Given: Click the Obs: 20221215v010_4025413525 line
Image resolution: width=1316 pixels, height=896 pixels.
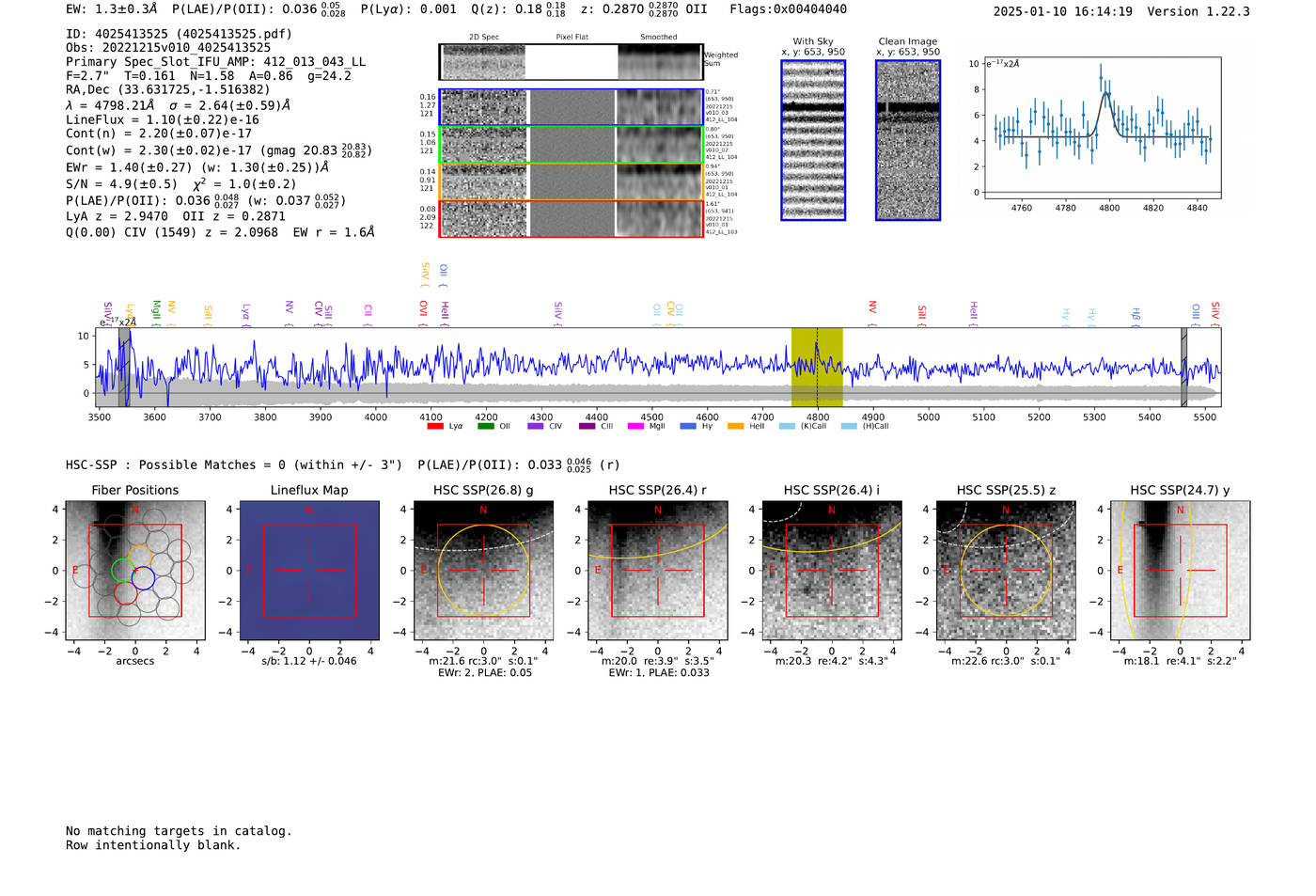Looking at the screenshot, I should (x=168, y=48).
